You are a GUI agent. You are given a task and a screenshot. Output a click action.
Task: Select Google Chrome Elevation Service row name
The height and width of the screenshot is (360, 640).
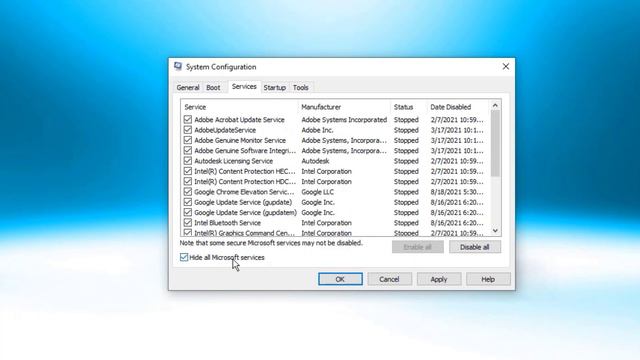(x=244, y=192)
